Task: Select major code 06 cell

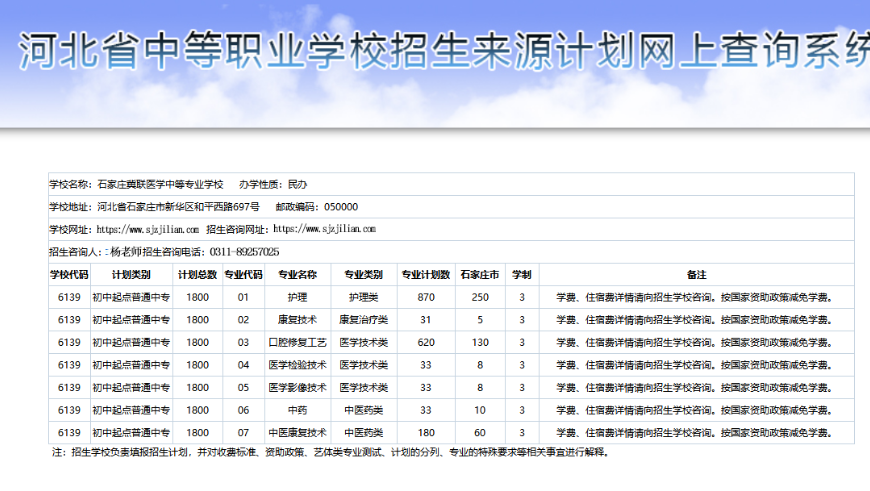Action: (243, 411)
